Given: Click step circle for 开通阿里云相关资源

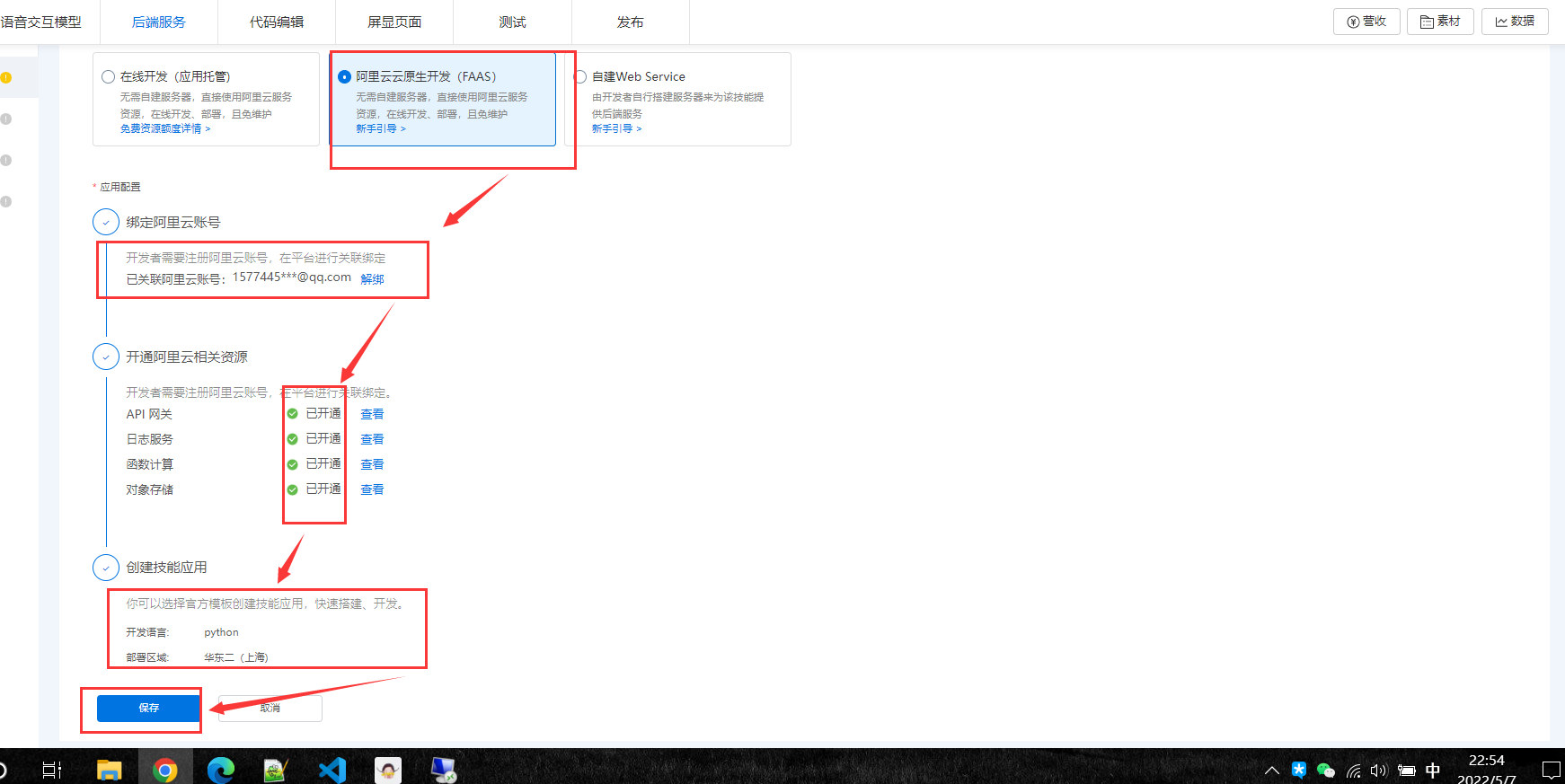Looking at the screenshot, I should [x=106, y=357].
